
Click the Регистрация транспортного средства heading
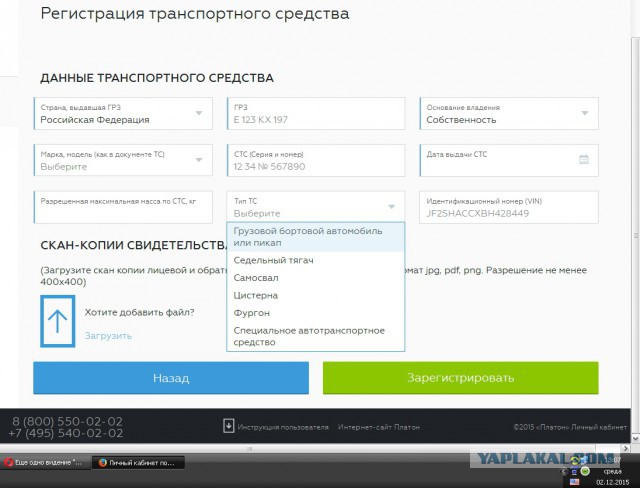[195, 13]
